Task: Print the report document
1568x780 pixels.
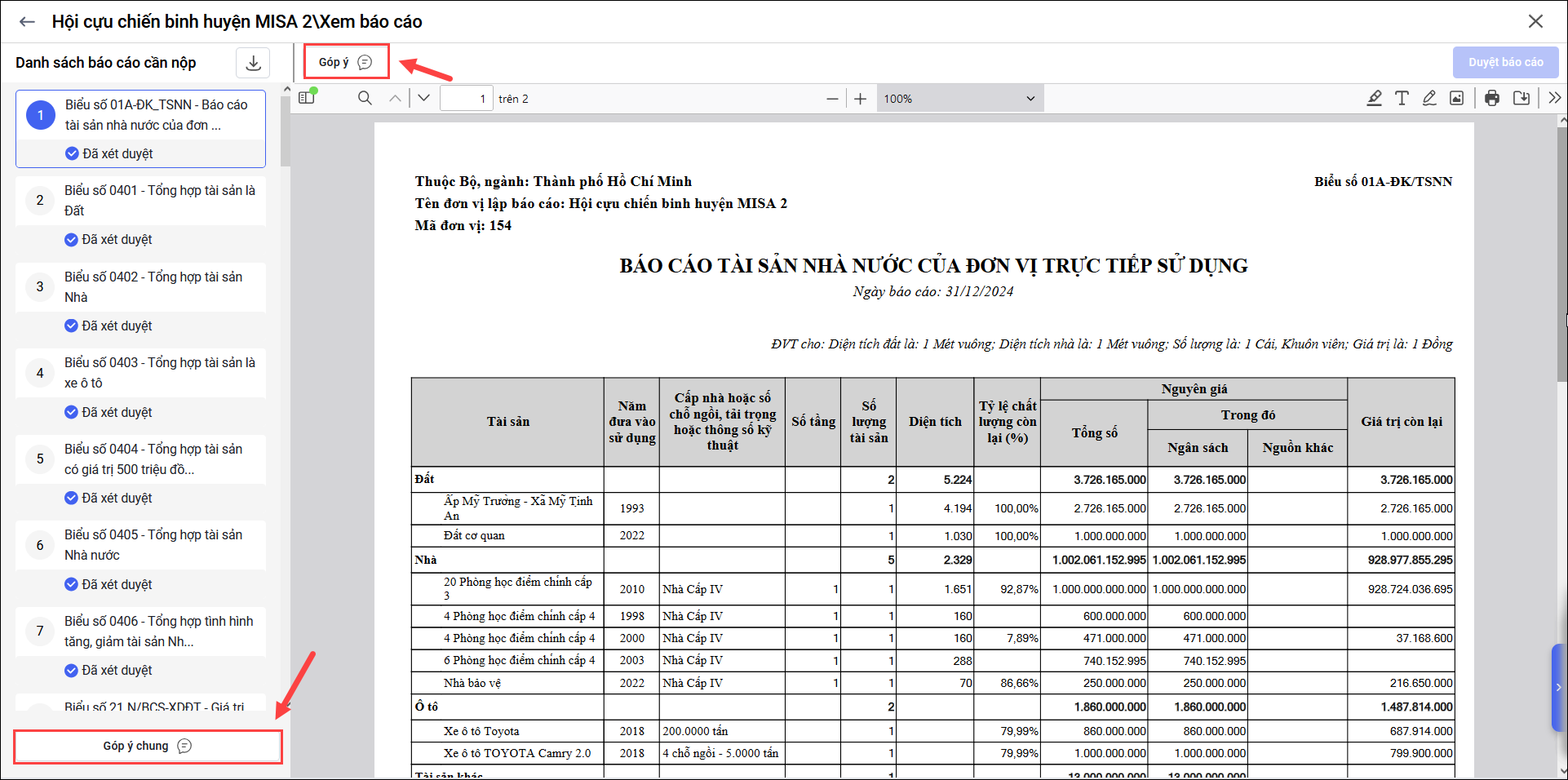Action: pos(1492,98)
